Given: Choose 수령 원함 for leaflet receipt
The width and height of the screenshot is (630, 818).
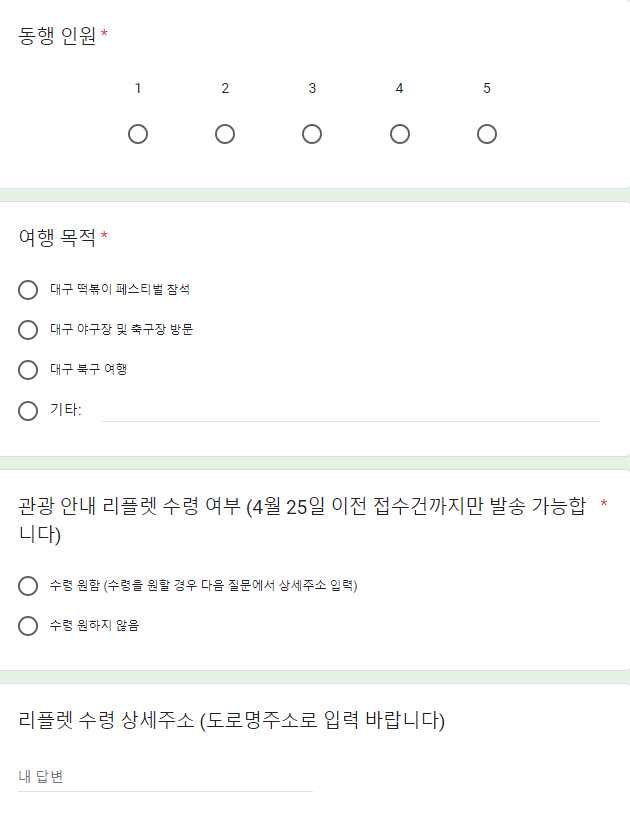Looking at the screenshot, I should [27, 586].
